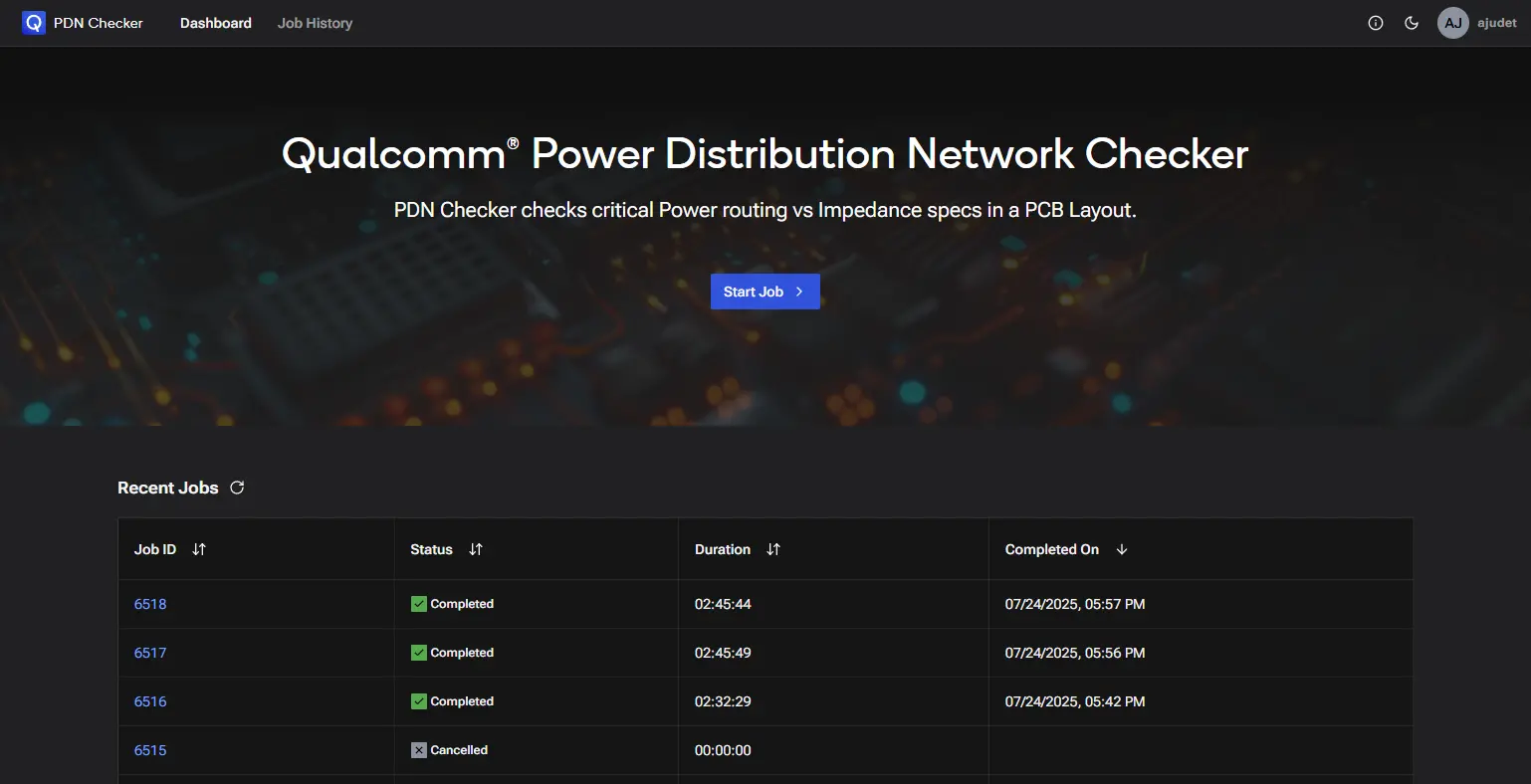Click the ajudet username
Viewport: 1531px width, 784px height.
tap(1497, 23)
